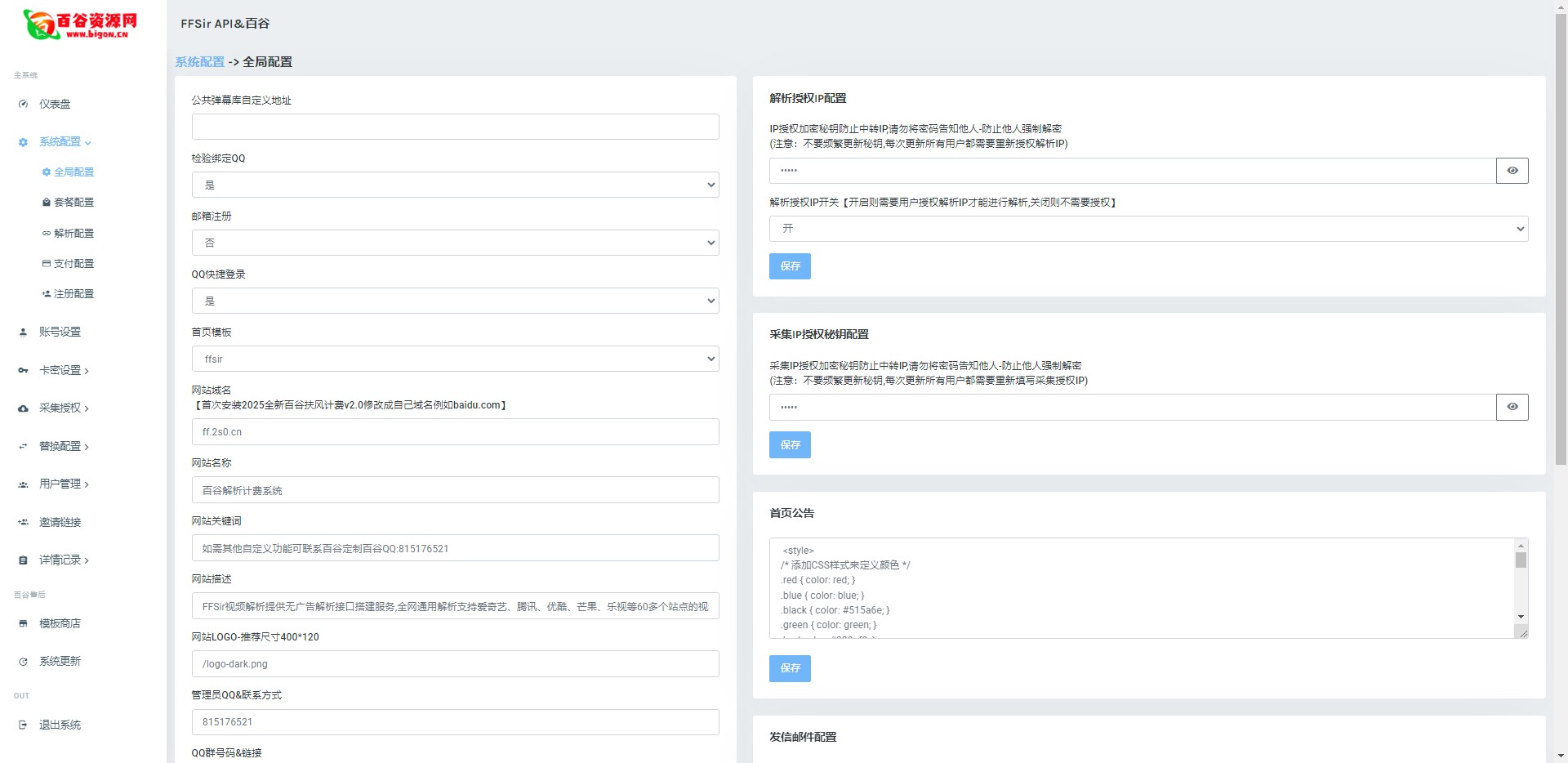Click the 系统配置 breadcrumb link
Viewport: 1568px width, 763px height.
199,62
